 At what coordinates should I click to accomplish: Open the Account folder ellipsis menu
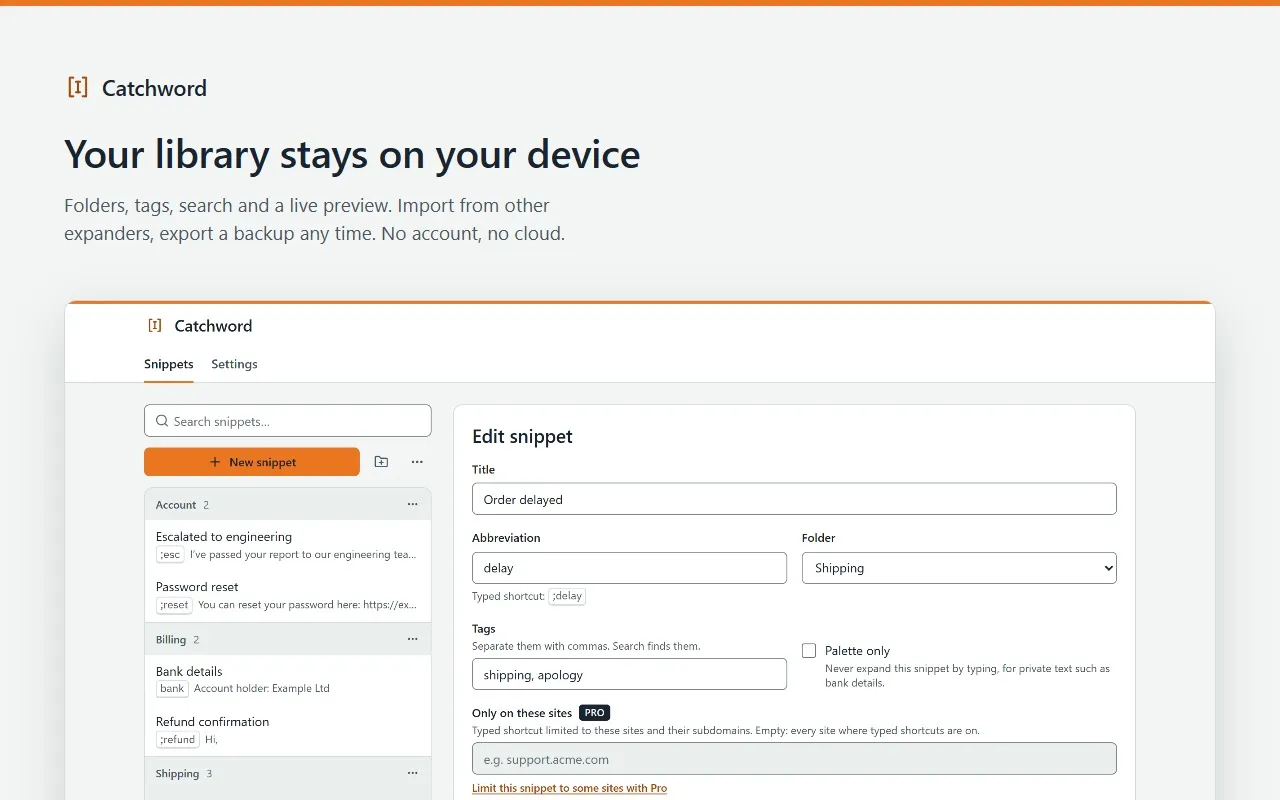pyautogui.click(x=412, y=505)
